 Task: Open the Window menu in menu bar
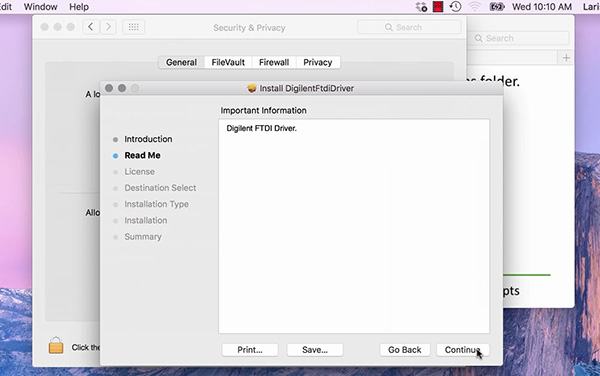click(41, 7)
